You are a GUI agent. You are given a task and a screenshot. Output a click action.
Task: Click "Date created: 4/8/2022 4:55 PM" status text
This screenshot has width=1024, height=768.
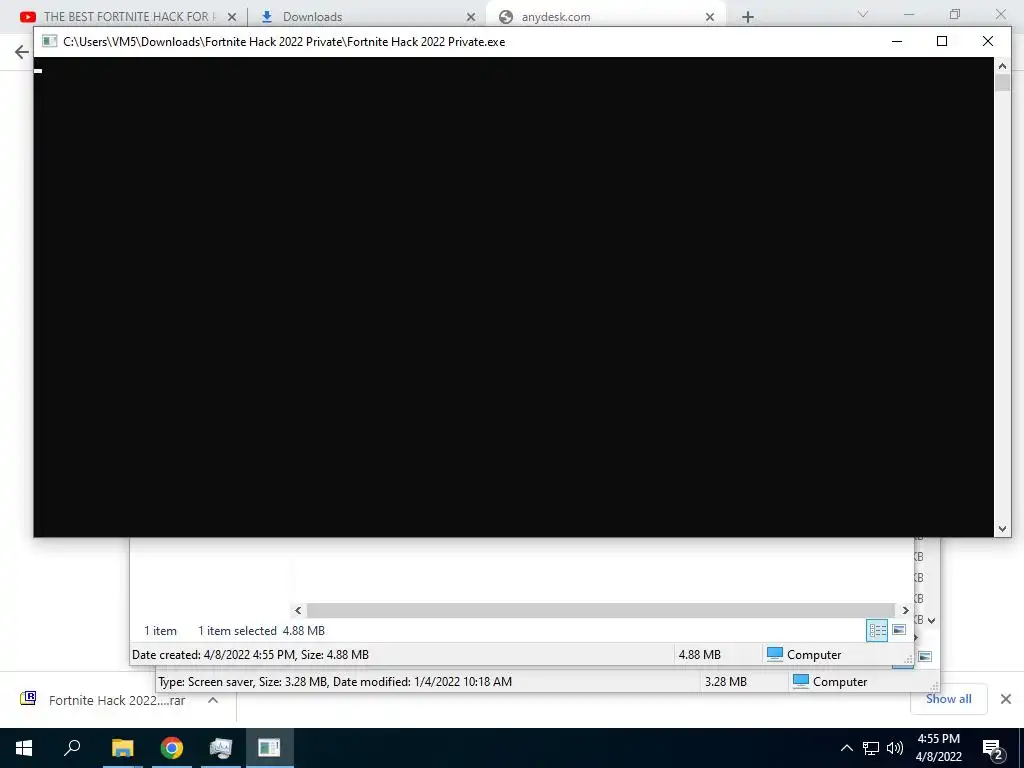pos(214,654)
